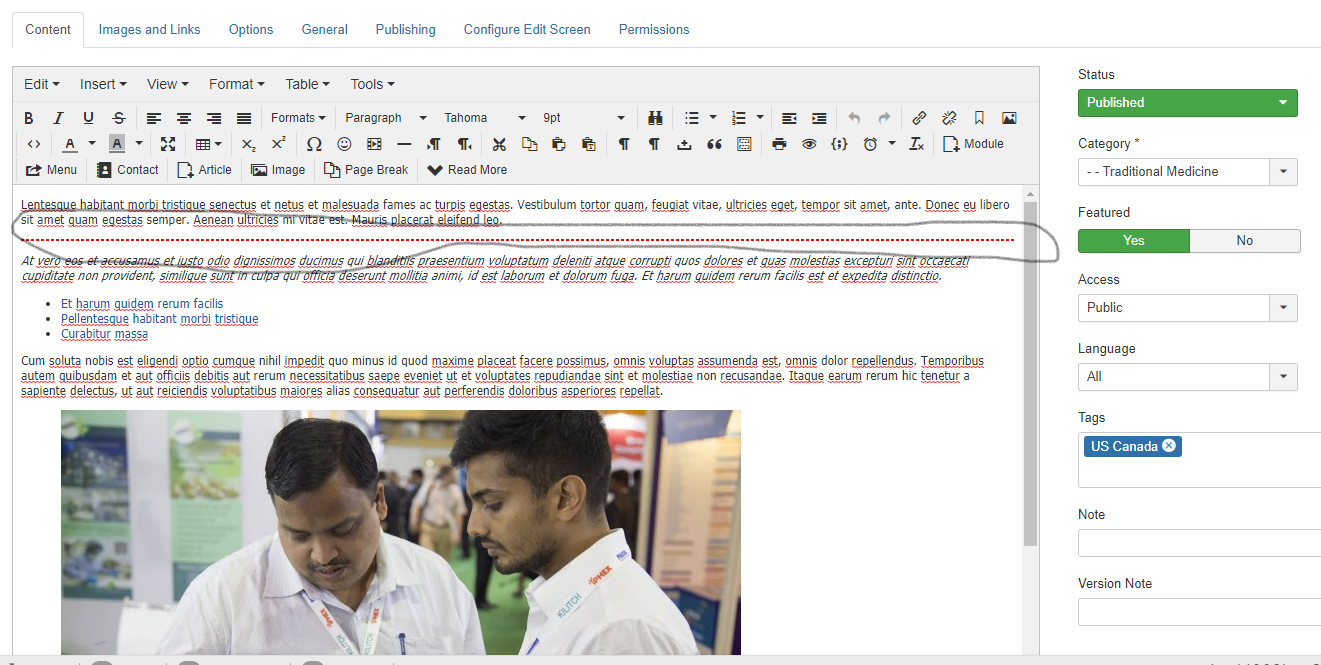Click the Read More button
1321x665 pixels.
coord(467,170)
